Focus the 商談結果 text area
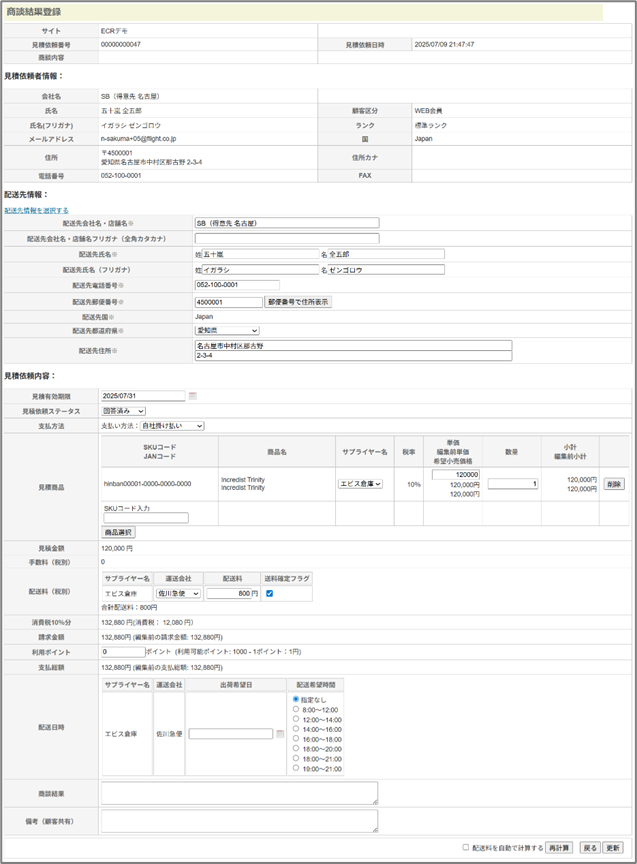Screen dimensions: 637x864 click(x=239, y=793)
